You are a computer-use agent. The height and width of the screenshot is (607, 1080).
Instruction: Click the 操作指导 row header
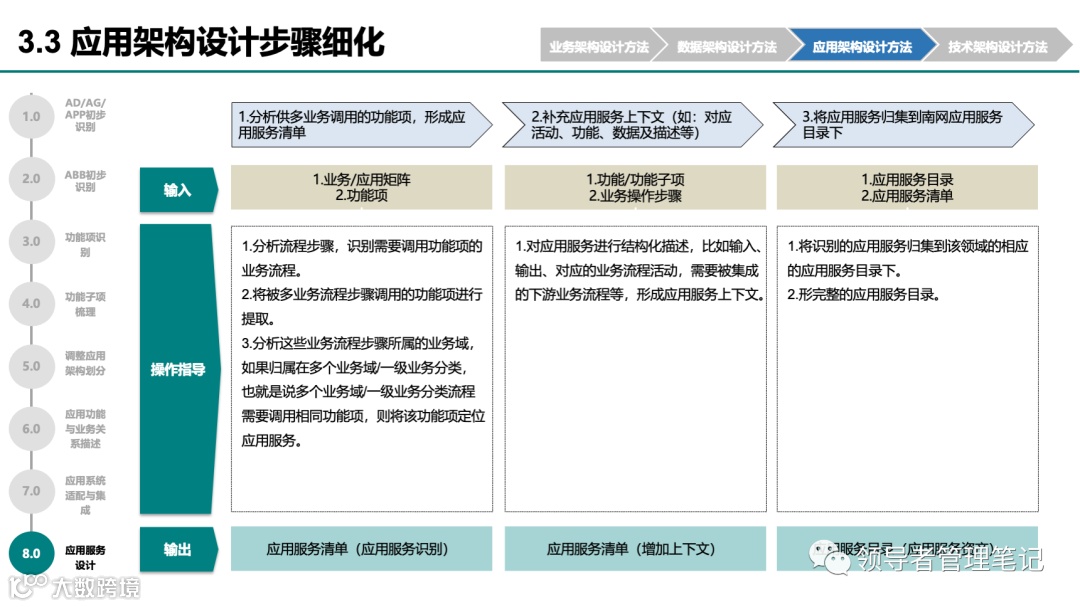(178, 369)
